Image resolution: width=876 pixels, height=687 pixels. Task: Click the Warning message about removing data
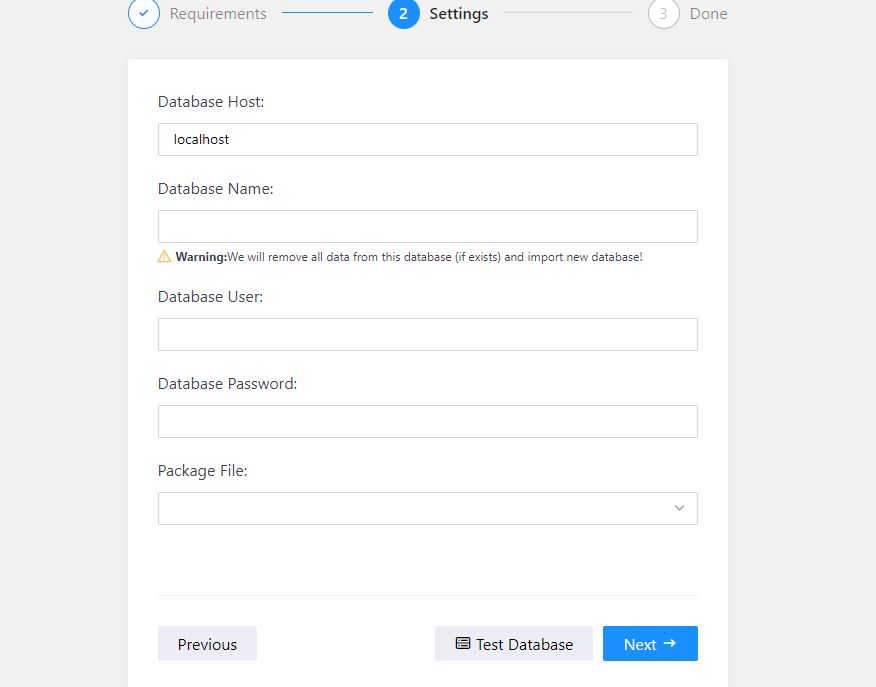[x=409, y=257]
